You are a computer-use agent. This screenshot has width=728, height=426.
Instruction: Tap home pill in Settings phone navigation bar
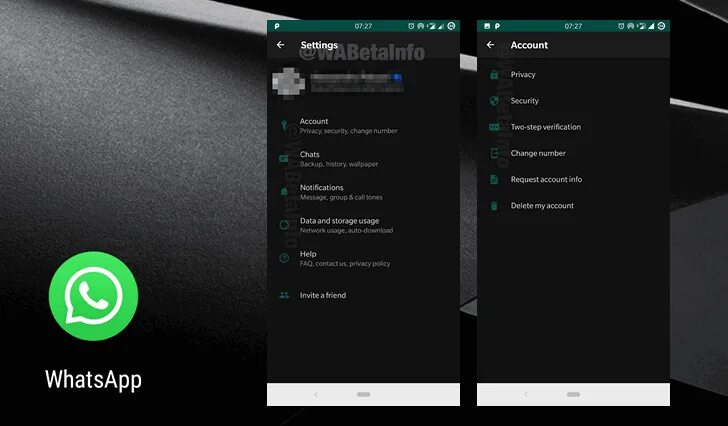tap(364, 394)
